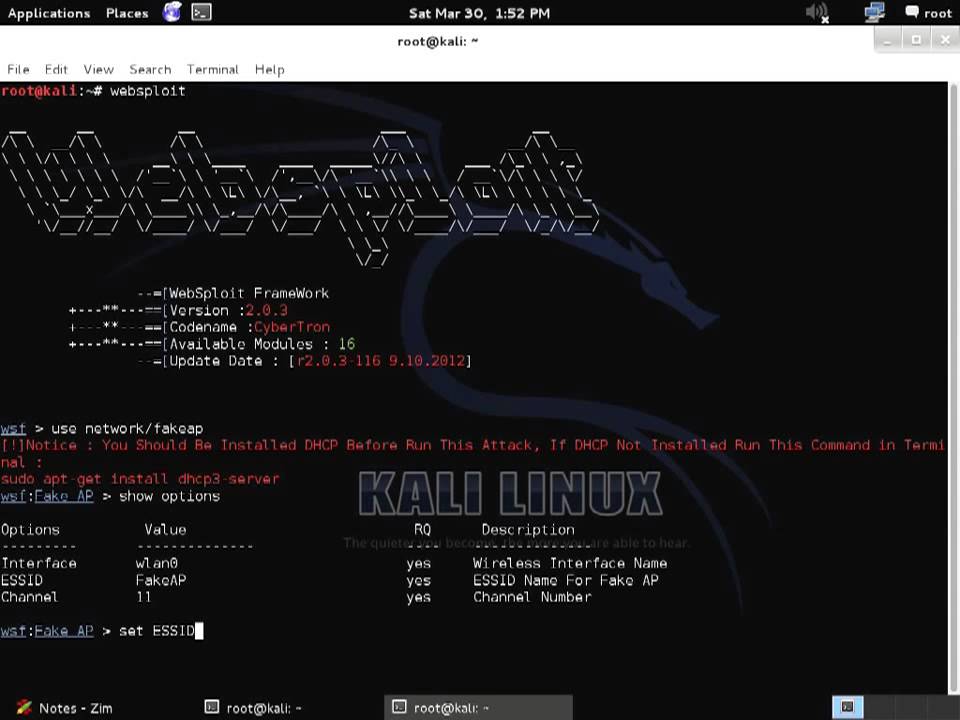Open the Places menu
Image resolution: width=960 pixels, height=720 pixels.
(x=127, y=13)
